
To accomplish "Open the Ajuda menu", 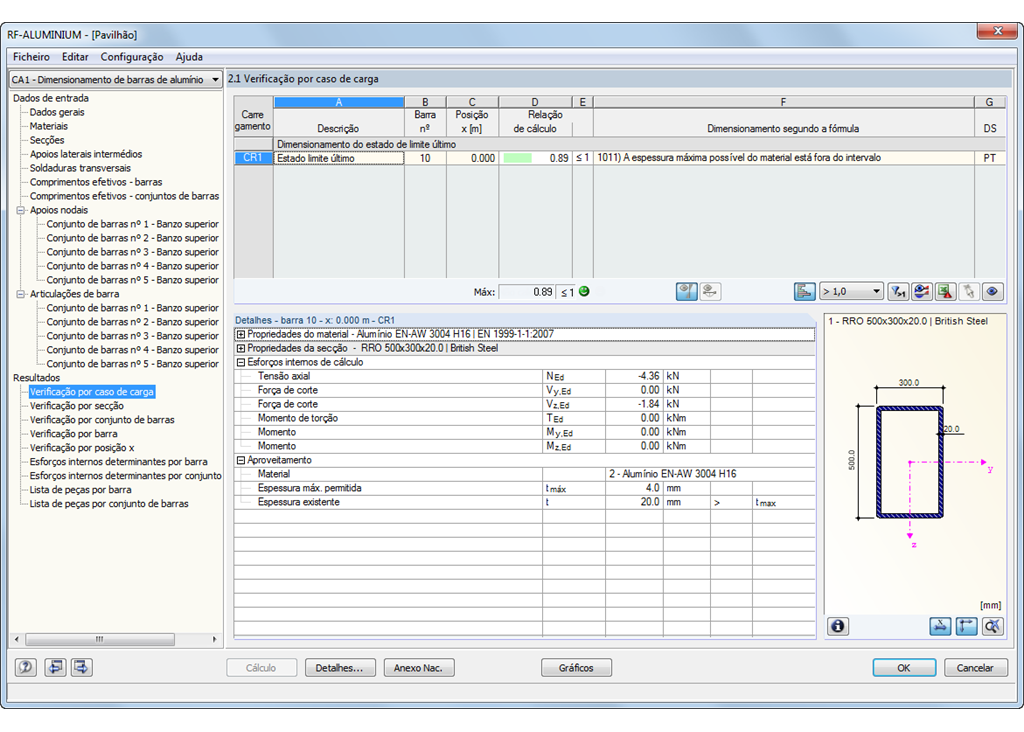I will [x=189, y=57].
